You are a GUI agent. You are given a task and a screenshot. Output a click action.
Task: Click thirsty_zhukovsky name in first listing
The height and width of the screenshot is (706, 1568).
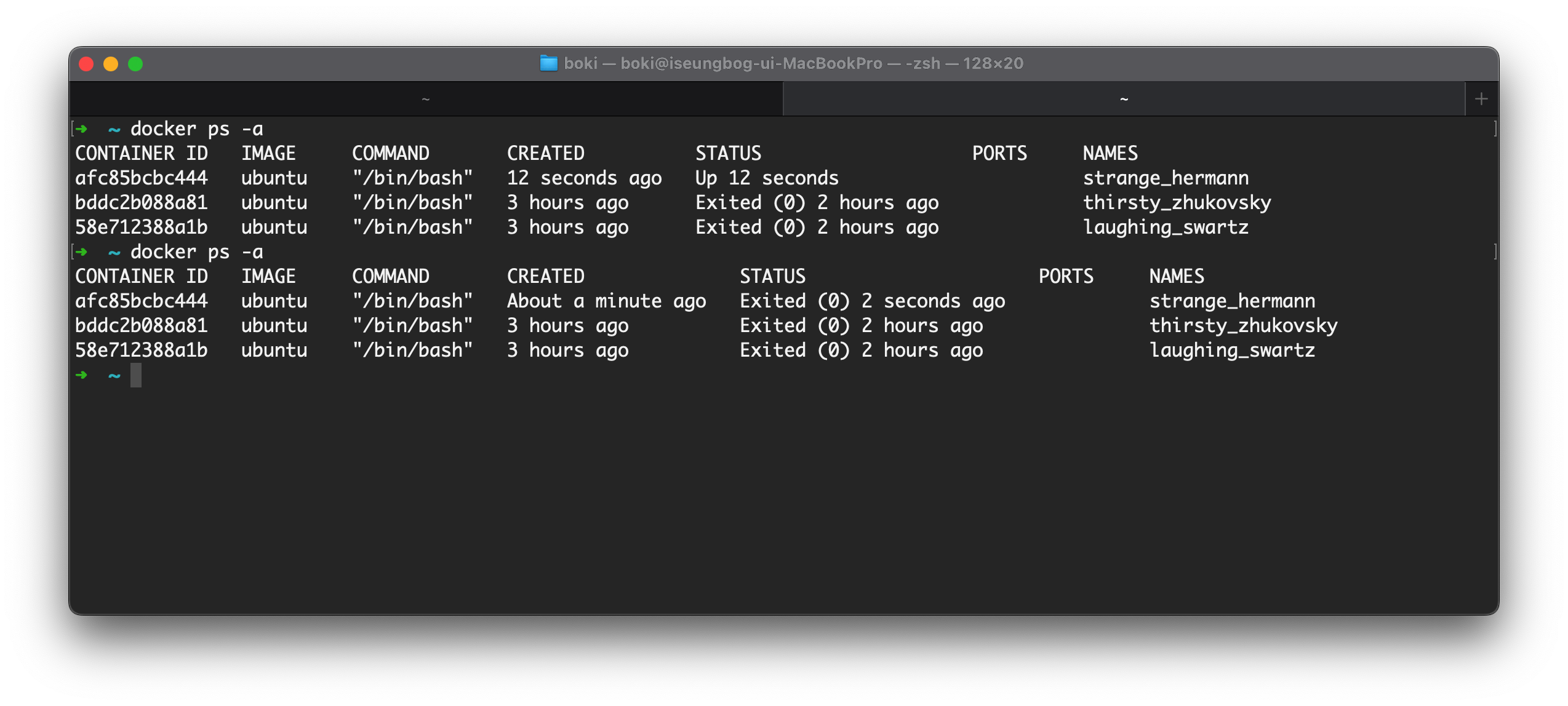click(1177, 203)
